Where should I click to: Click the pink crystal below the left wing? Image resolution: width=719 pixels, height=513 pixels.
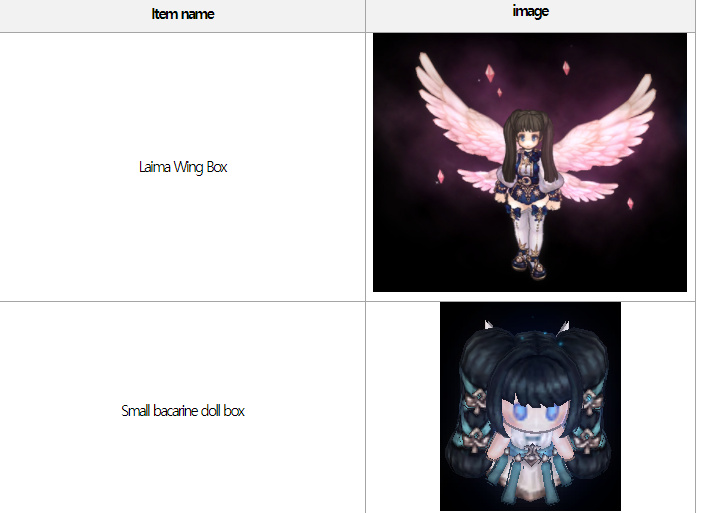[441, 177]
